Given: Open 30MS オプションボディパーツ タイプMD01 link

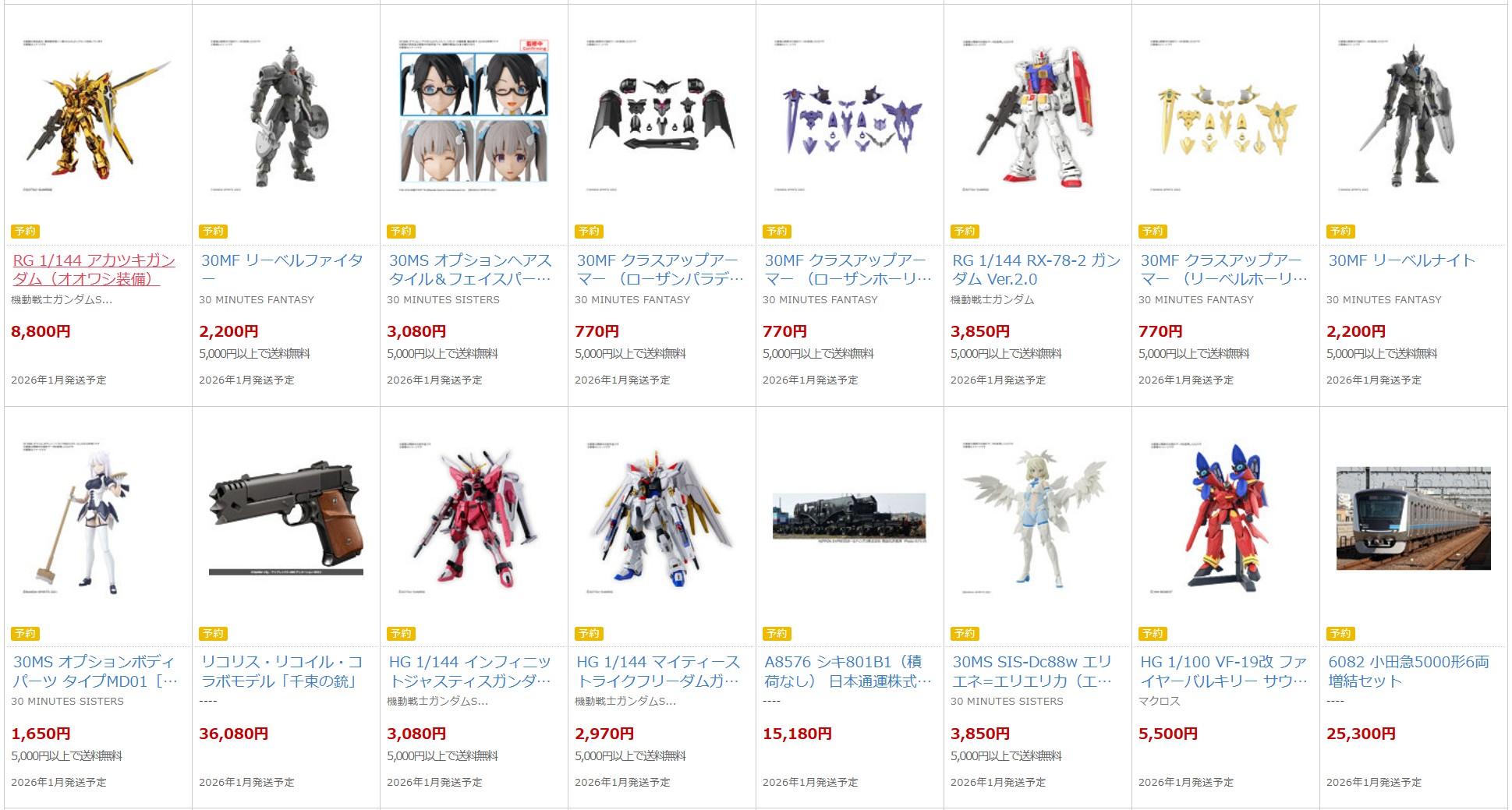Looking at the screenshot, I should pyautogui.click(x=95, y=672).
